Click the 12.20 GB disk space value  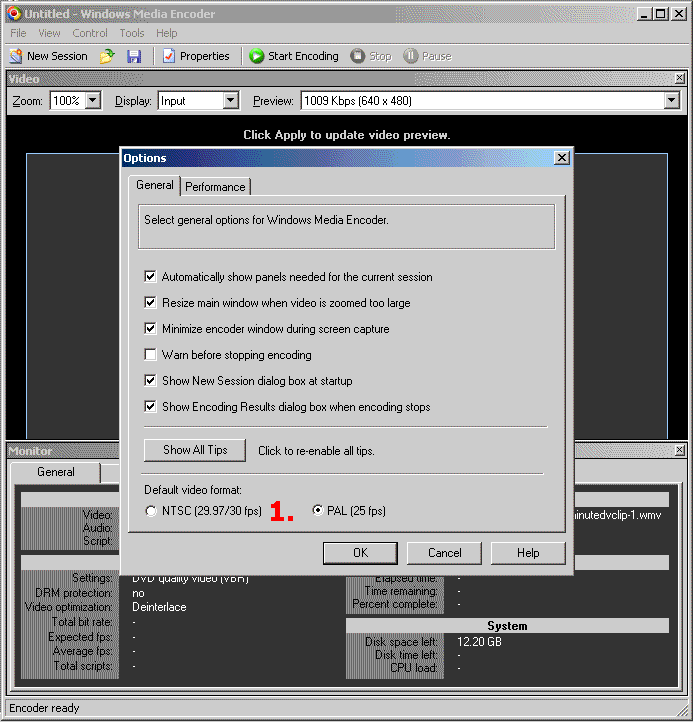coord(479,642)
